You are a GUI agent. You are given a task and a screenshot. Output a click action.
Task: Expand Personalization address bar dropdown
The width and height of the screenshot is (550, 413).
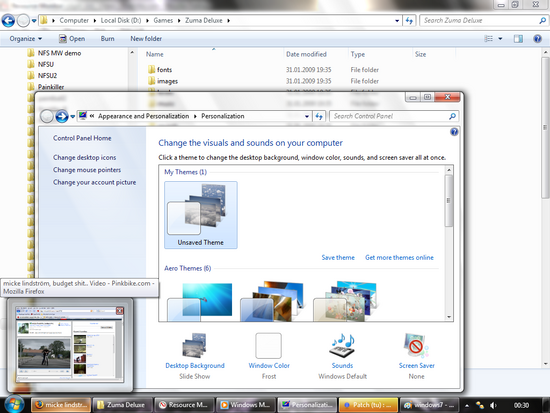[307, 116]
